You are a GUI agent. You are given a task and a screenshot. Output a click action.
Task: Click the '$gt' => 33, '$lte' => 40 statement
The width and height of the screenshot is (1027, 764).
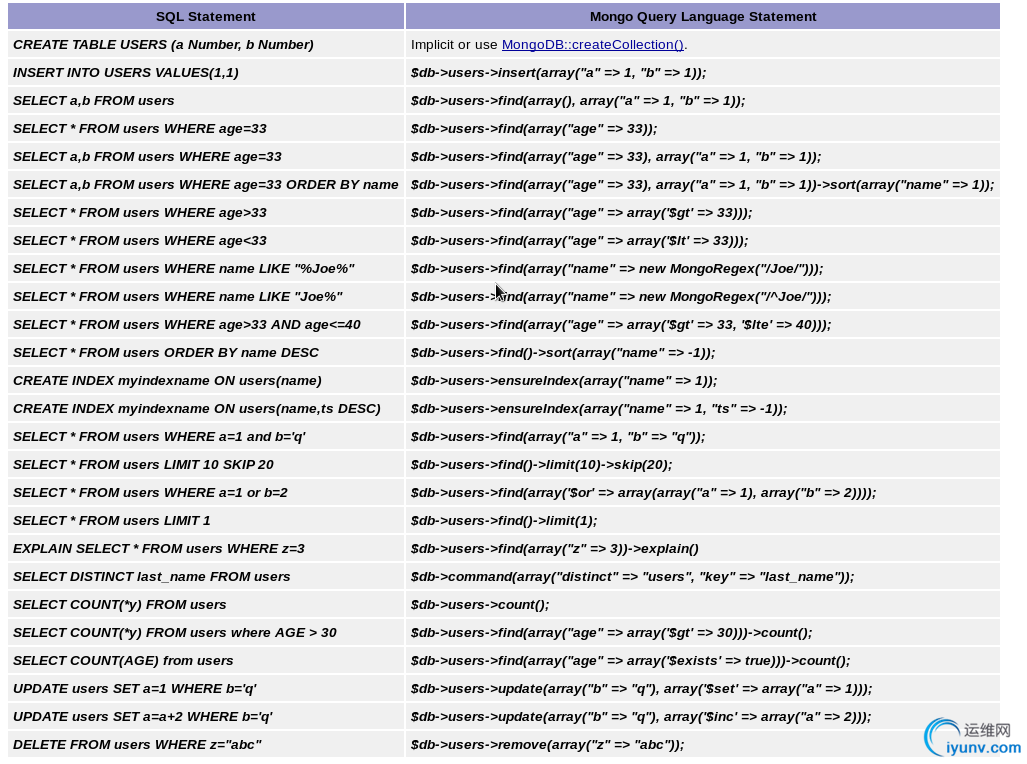703,325
